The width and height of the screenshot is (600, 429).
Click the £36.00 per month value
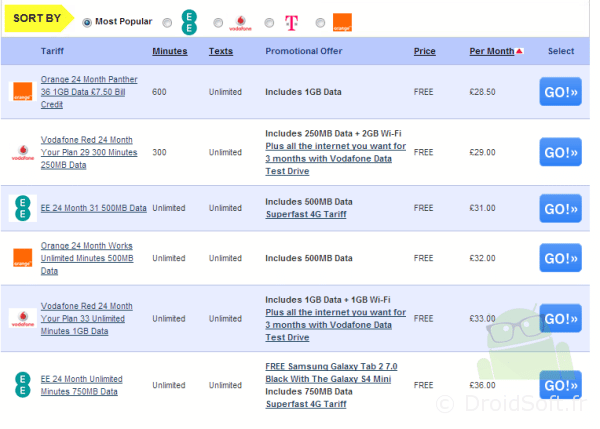(x=483, y=385)
